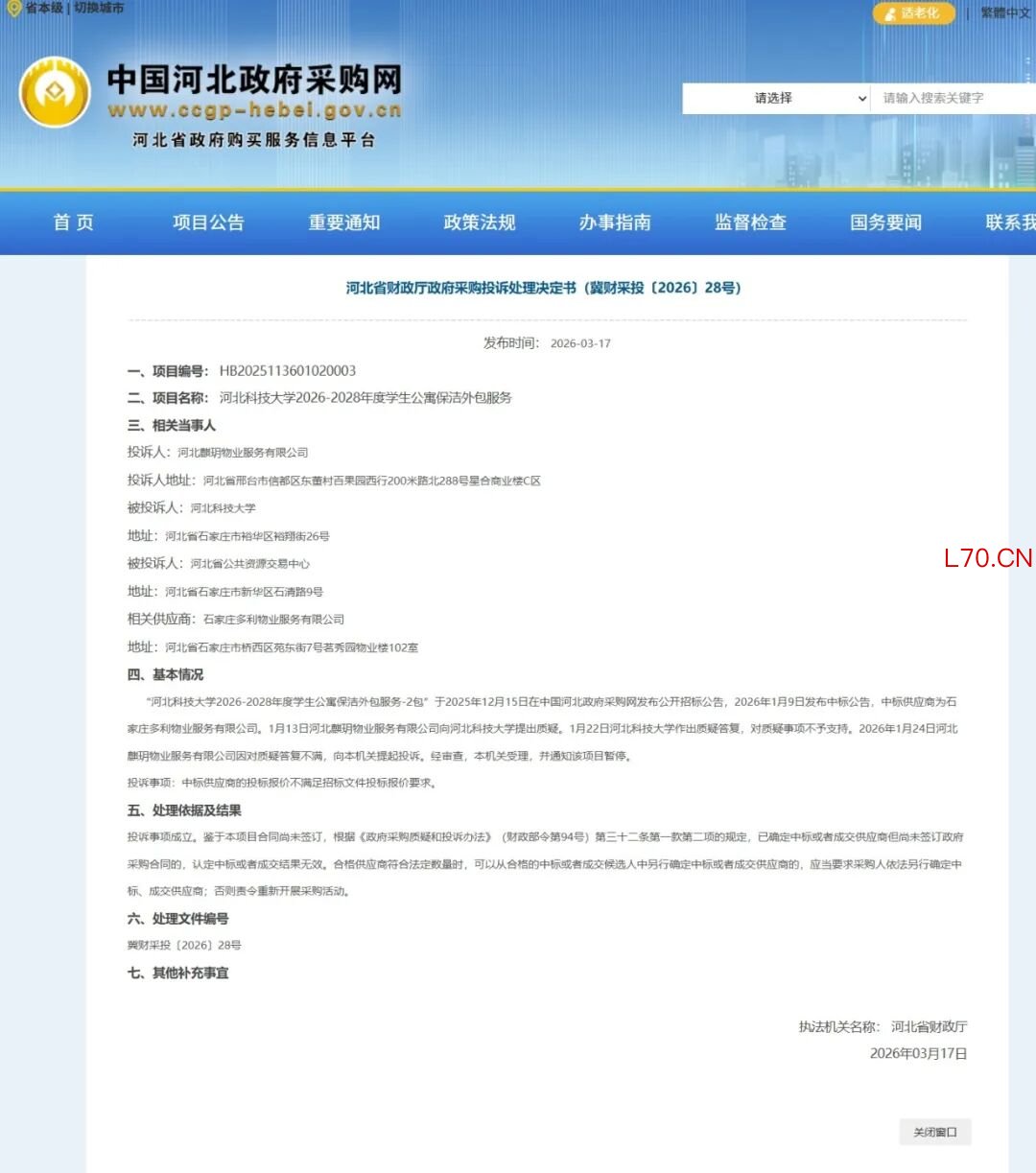Click the red L70.CN watermark
1036x1173 pixels.
[987, 558]
